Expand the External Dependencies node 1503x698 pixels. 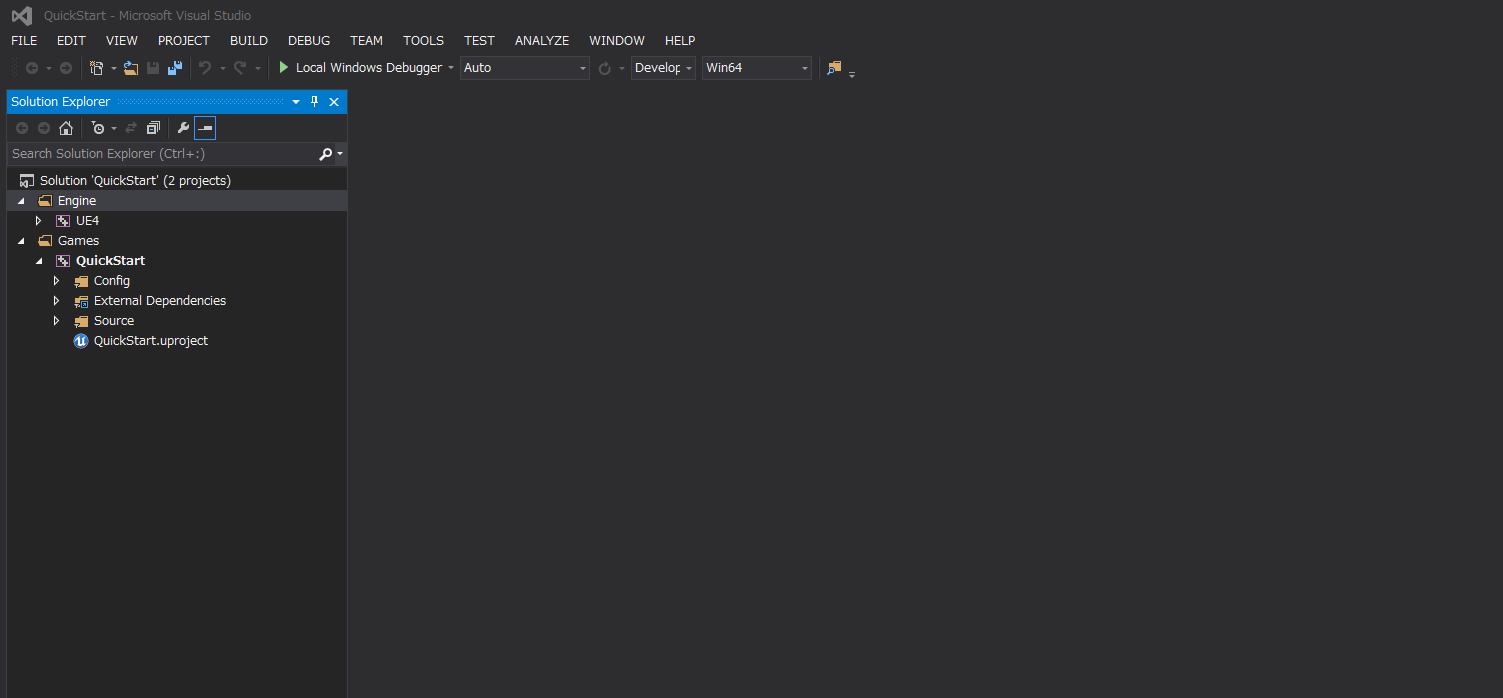click(x=57, y=301)
